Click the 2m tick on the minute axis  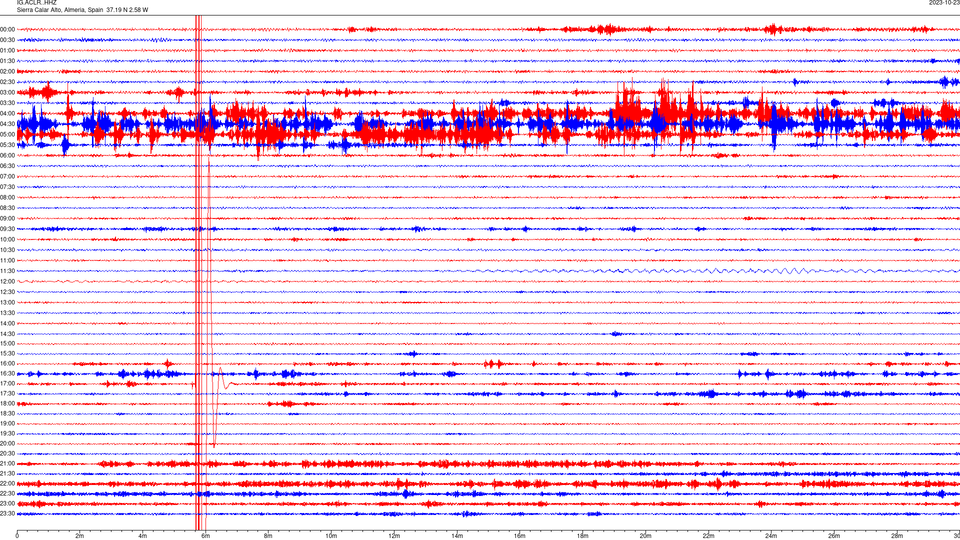[x=80, y=536]
